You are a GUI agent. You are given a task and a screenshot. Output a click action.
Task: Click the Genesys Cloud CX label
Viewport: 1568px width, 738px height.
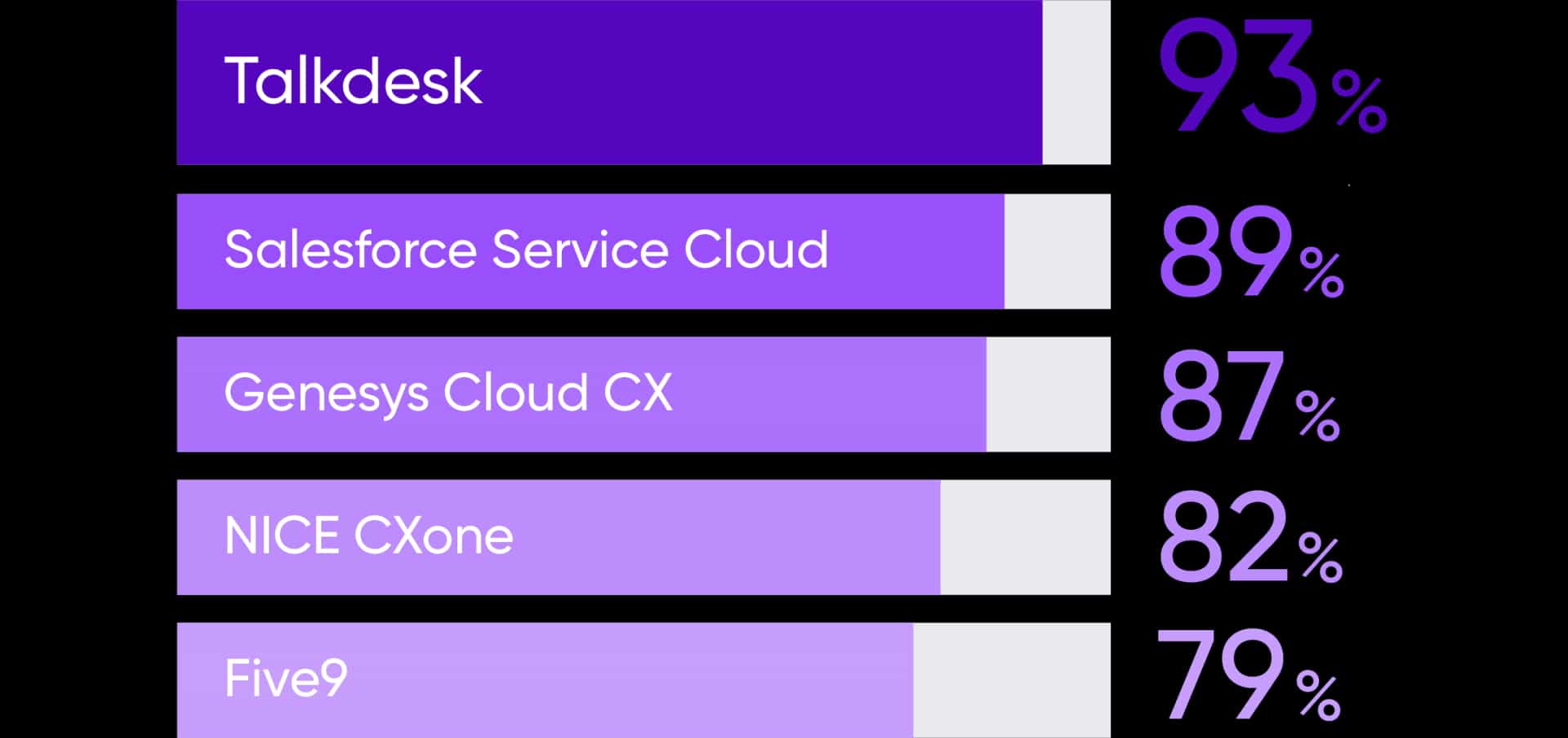point(448,393)
